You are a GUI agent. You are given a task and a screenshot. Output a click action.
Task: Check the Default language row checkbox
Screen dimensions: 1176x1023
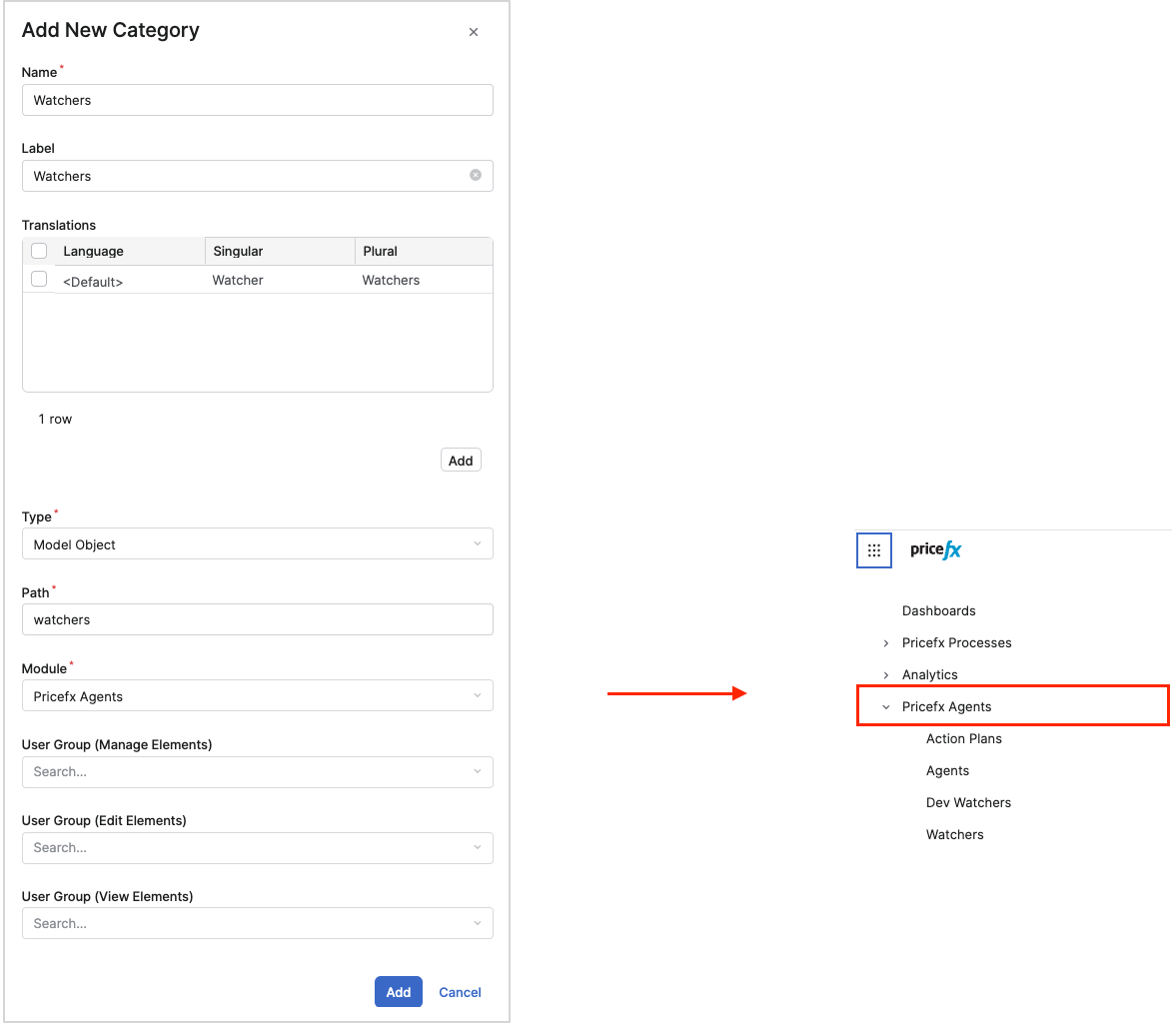tap(39, 280)
